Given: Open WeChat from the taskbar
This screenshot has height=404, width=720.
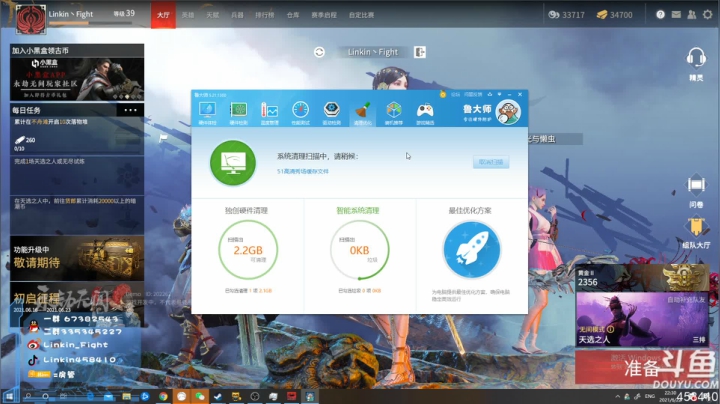Looking at the screenshot, I should tap(200, 396).
